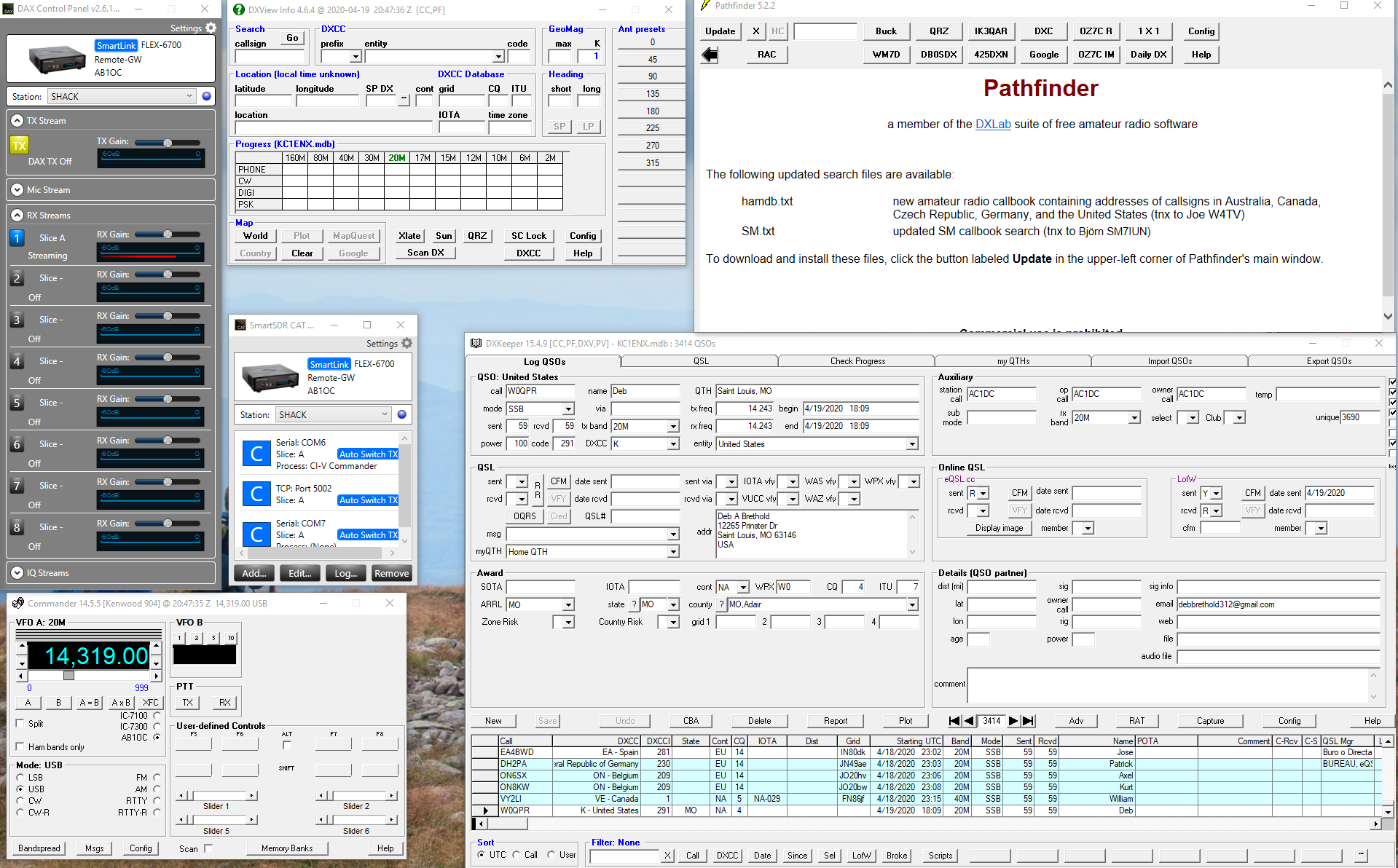Screen dimensions: 1398x868
Task: Open the myQTH Home QTH dropdown
Action: (x=673, y=552)
